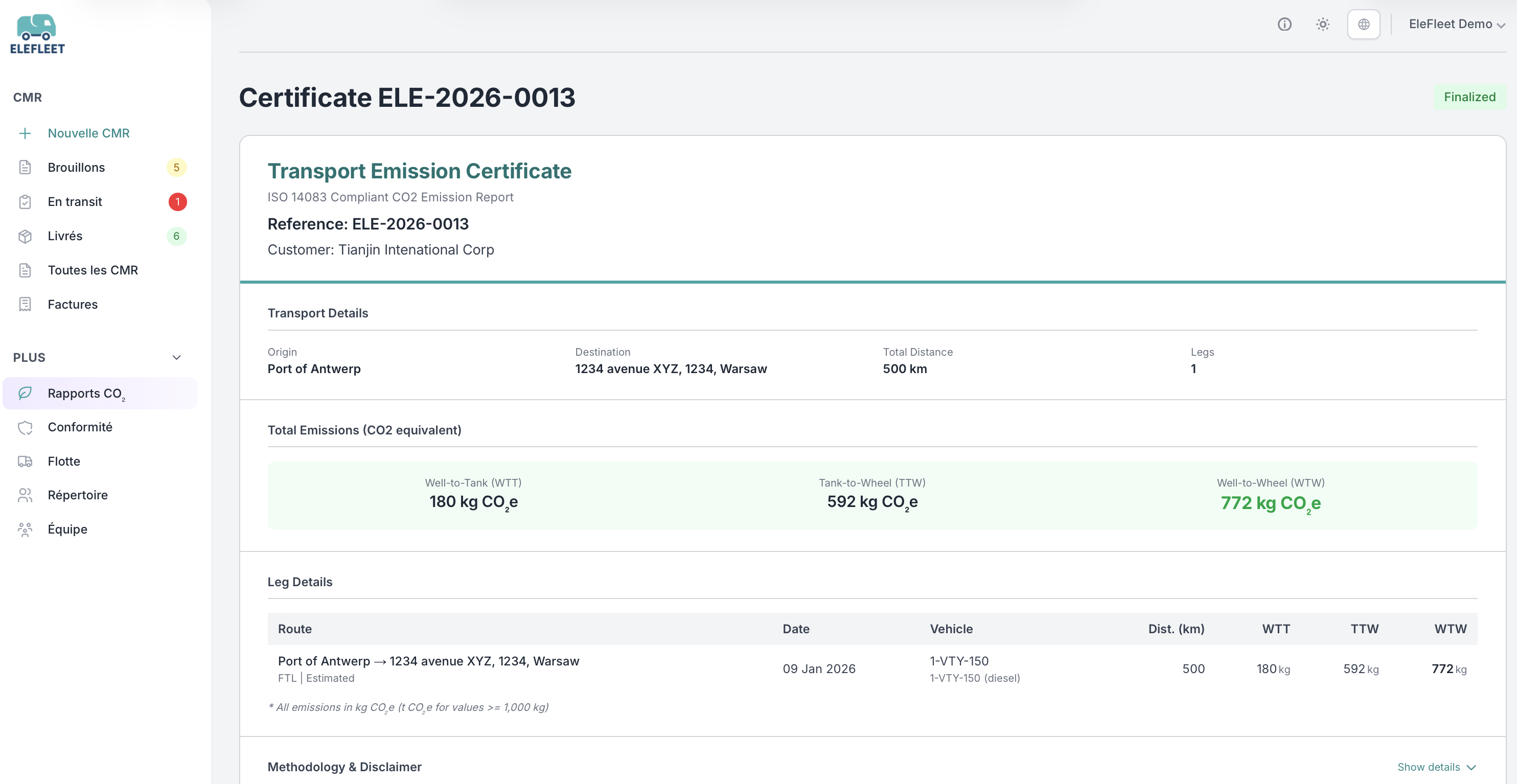The width and height of the screenshot is (1517, 784).
Task: Open the info circle icon in header
Action: click(1284, 24)
